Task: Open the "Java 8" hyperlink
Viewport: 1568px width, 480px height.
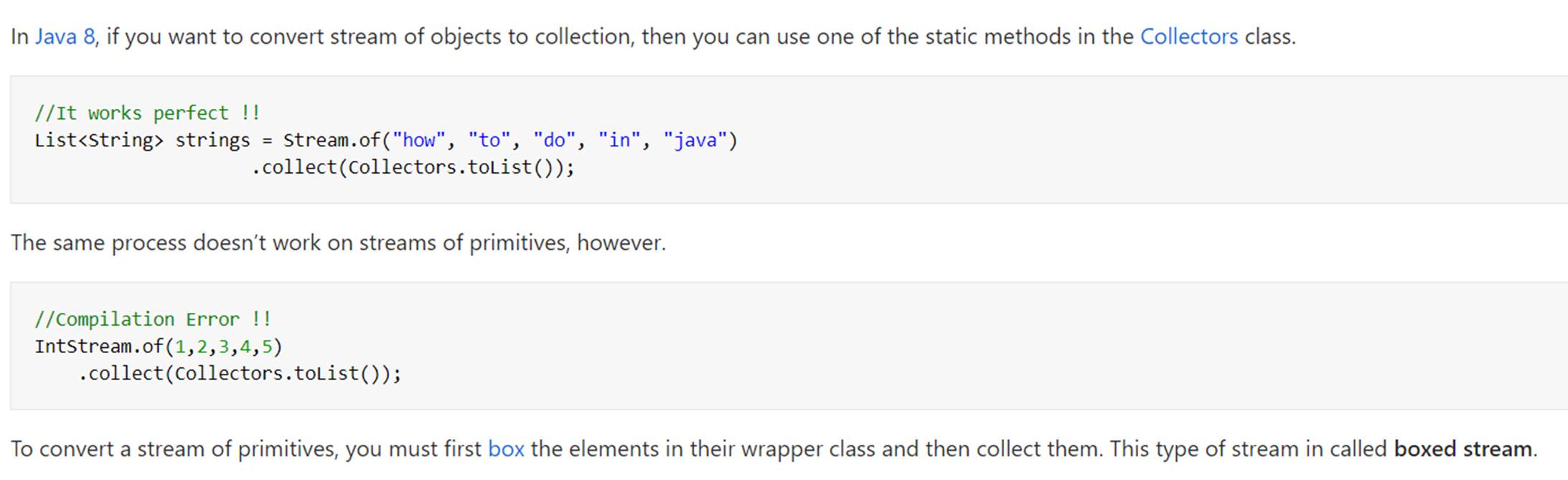Action: coord(65,37)
